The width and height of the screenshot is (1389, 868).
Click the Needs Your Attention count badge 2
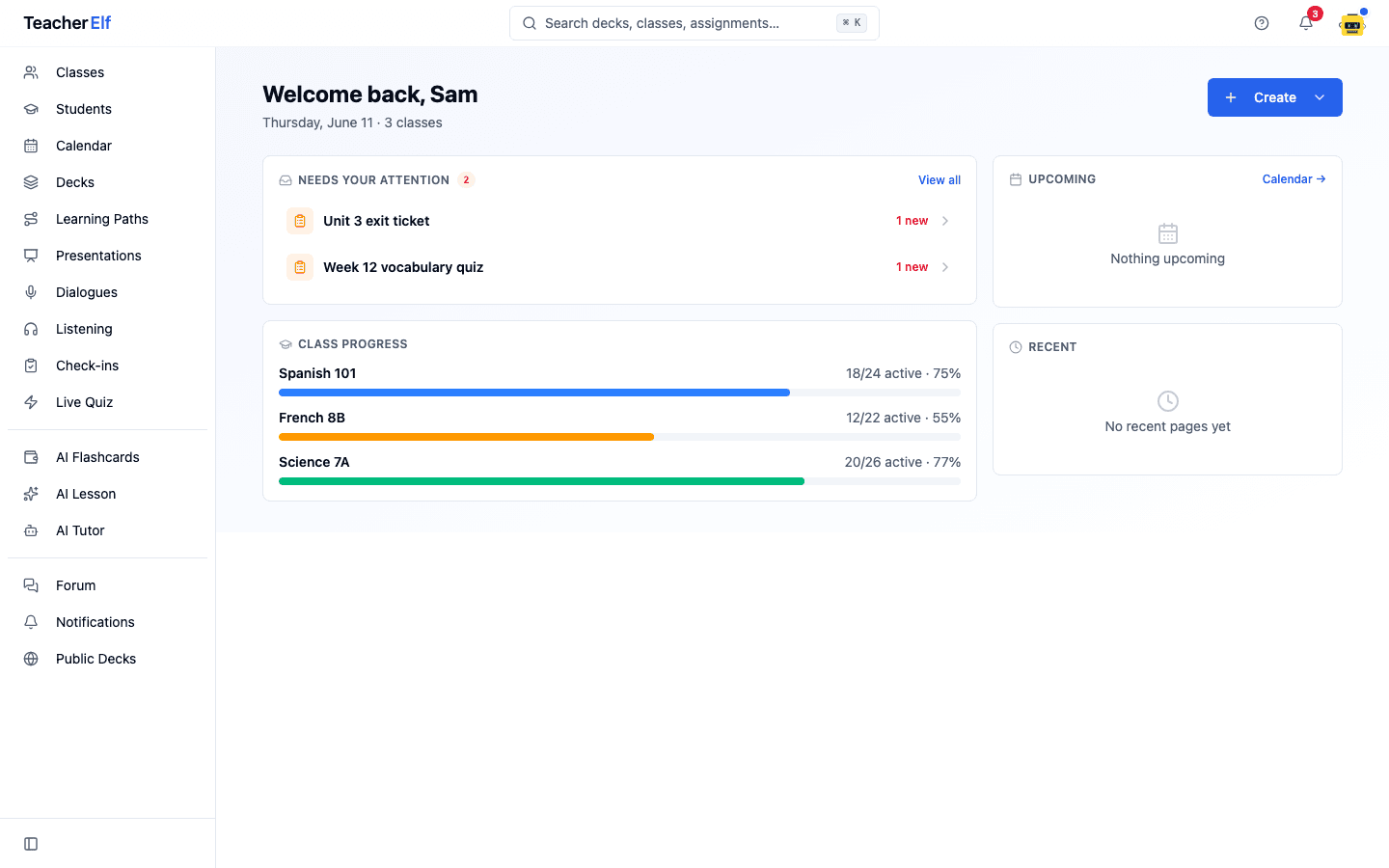(x=466, y=180)
